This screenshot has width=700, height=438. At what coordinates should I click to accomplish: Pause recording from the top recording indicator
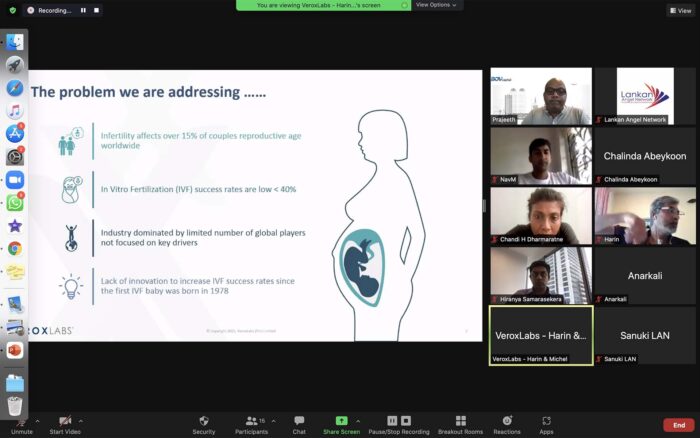82,10
